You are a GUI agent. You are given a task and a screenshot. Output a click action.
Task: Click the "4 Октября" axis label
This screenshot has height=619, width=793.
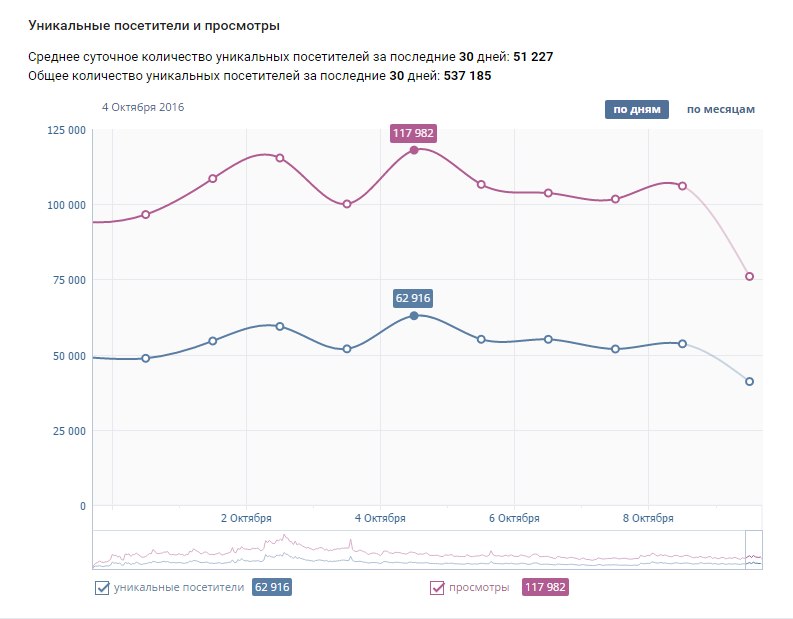379,518
